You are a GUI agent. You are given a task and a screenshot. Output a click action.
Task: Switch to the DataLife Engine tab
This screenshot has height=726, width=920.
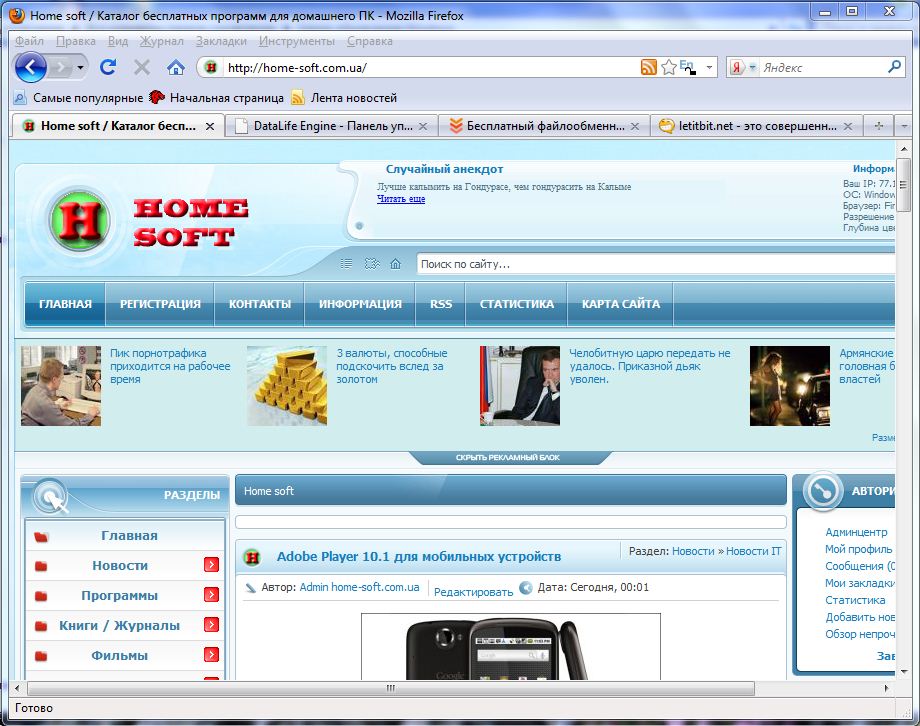(325, 126)
